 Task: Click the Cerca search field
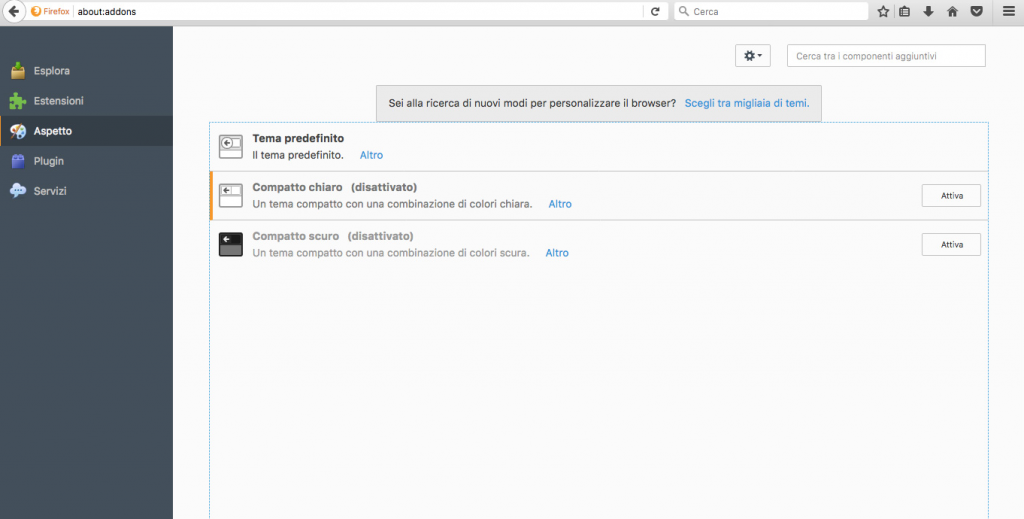771,11
